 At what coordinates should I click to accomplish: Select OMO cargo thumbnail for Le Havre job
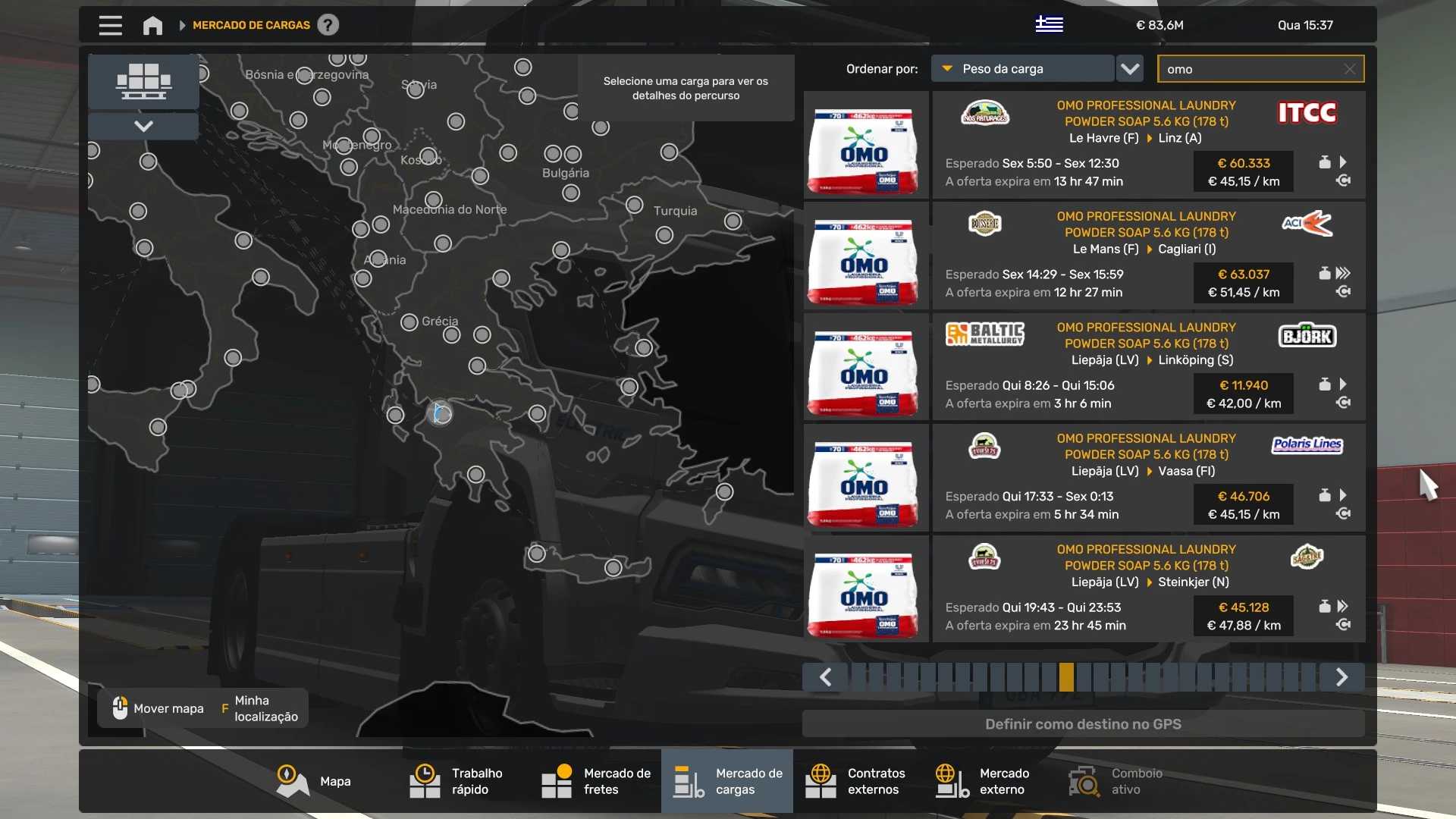(866, 145)
